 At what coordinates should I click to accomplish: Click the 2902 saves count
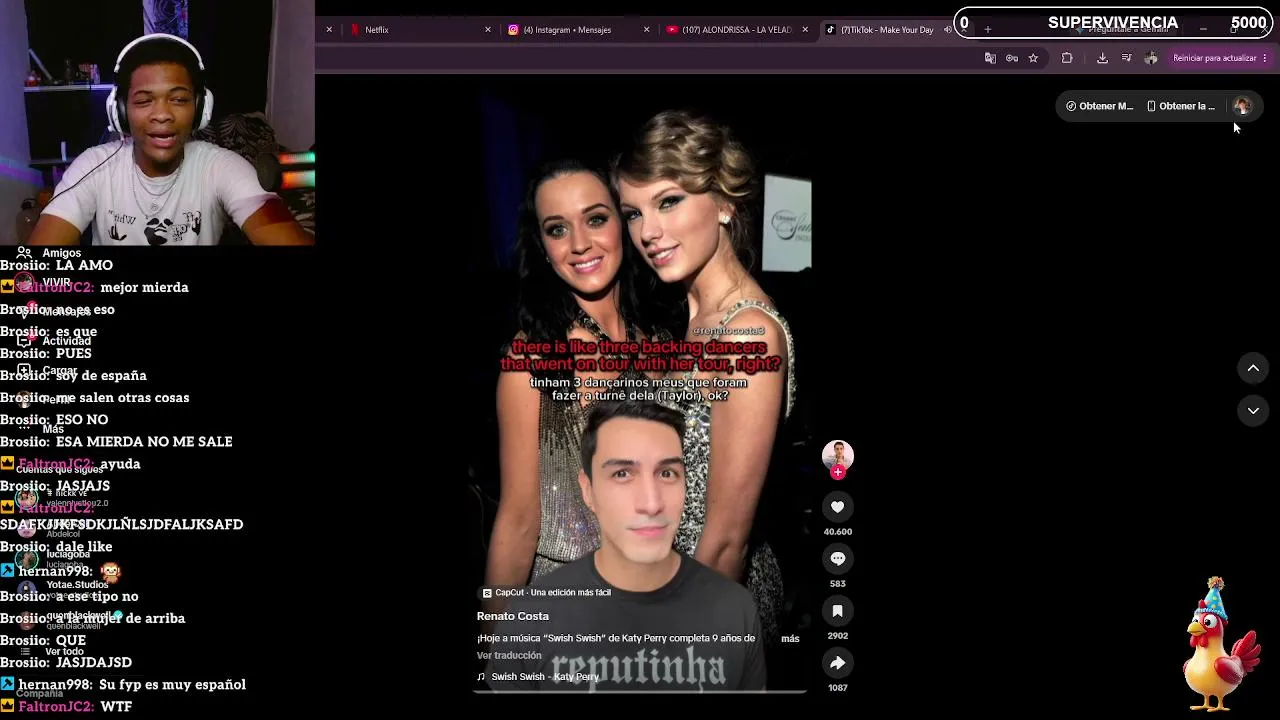point(838,636)
